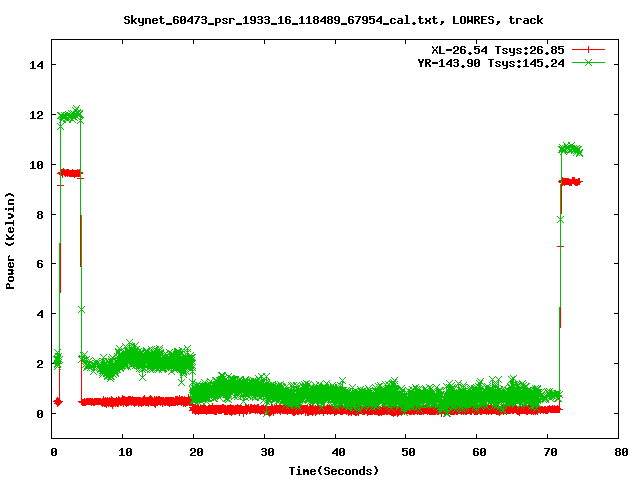640x480 pixels.
Task: Click the x-axis tick label 80
Action: click(621, 452)
